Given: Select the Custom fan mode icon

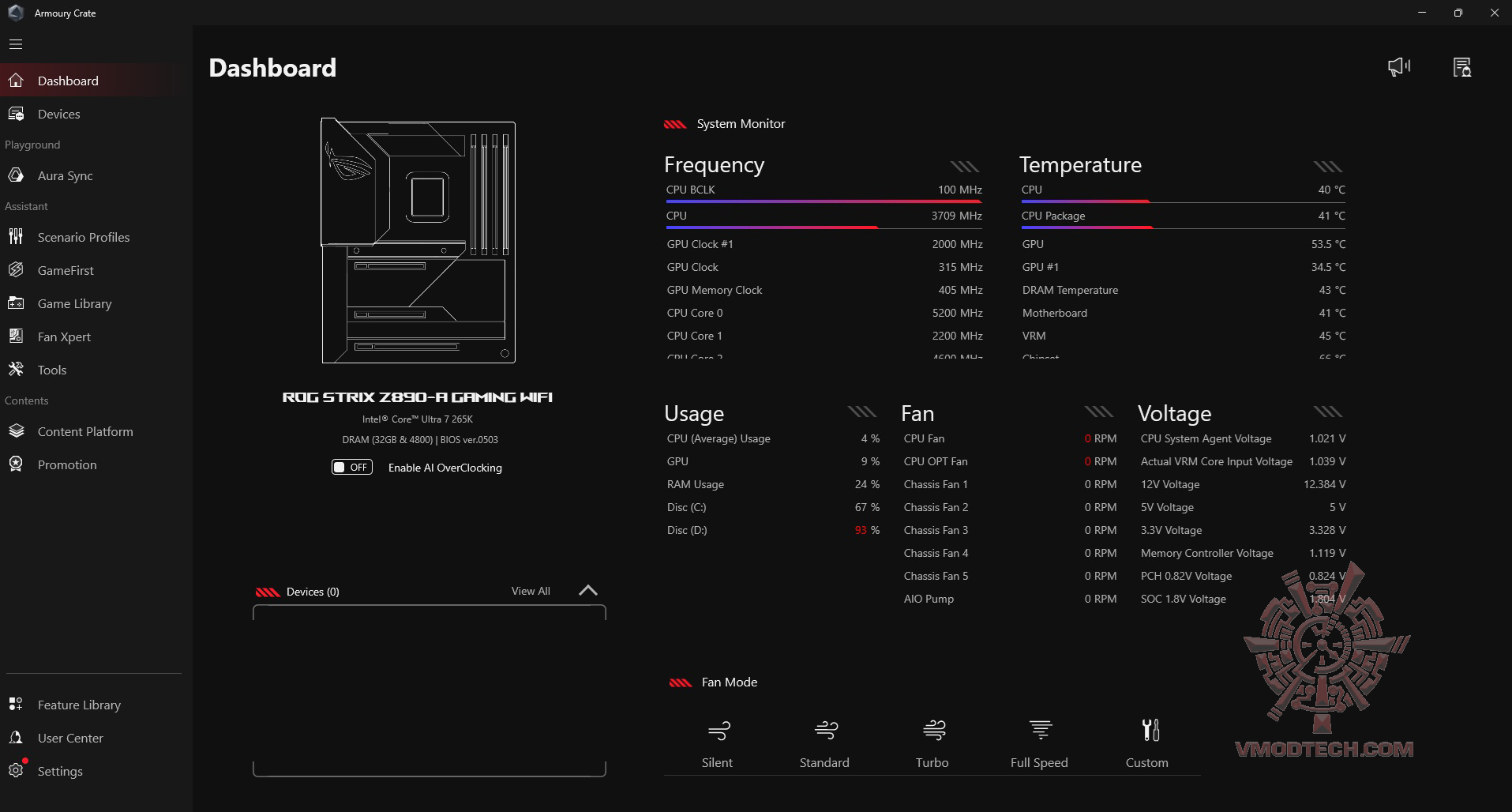Looking at the screenshot, I should (x=1150, y=731).
